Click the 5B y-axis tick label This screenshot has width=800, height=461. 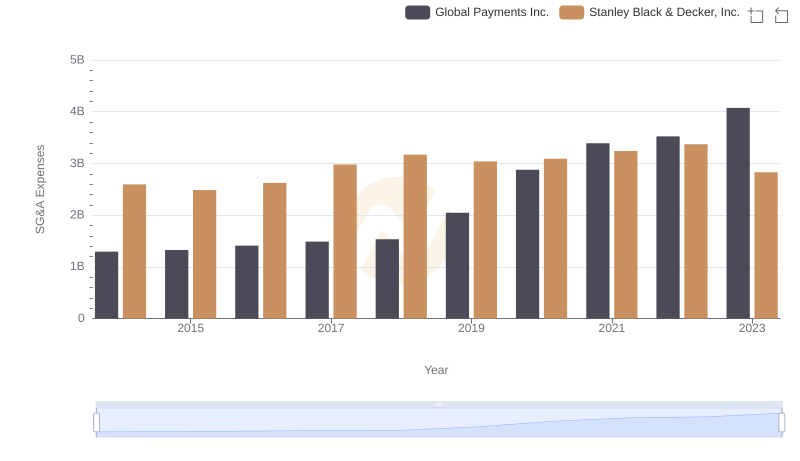(x=77, y=60)
